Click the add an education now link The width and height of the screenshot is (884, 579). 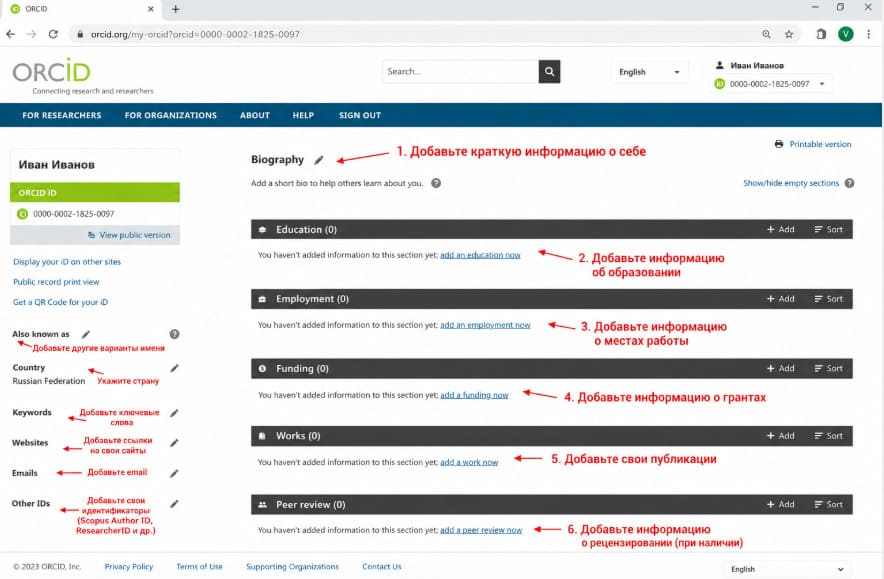480,255
